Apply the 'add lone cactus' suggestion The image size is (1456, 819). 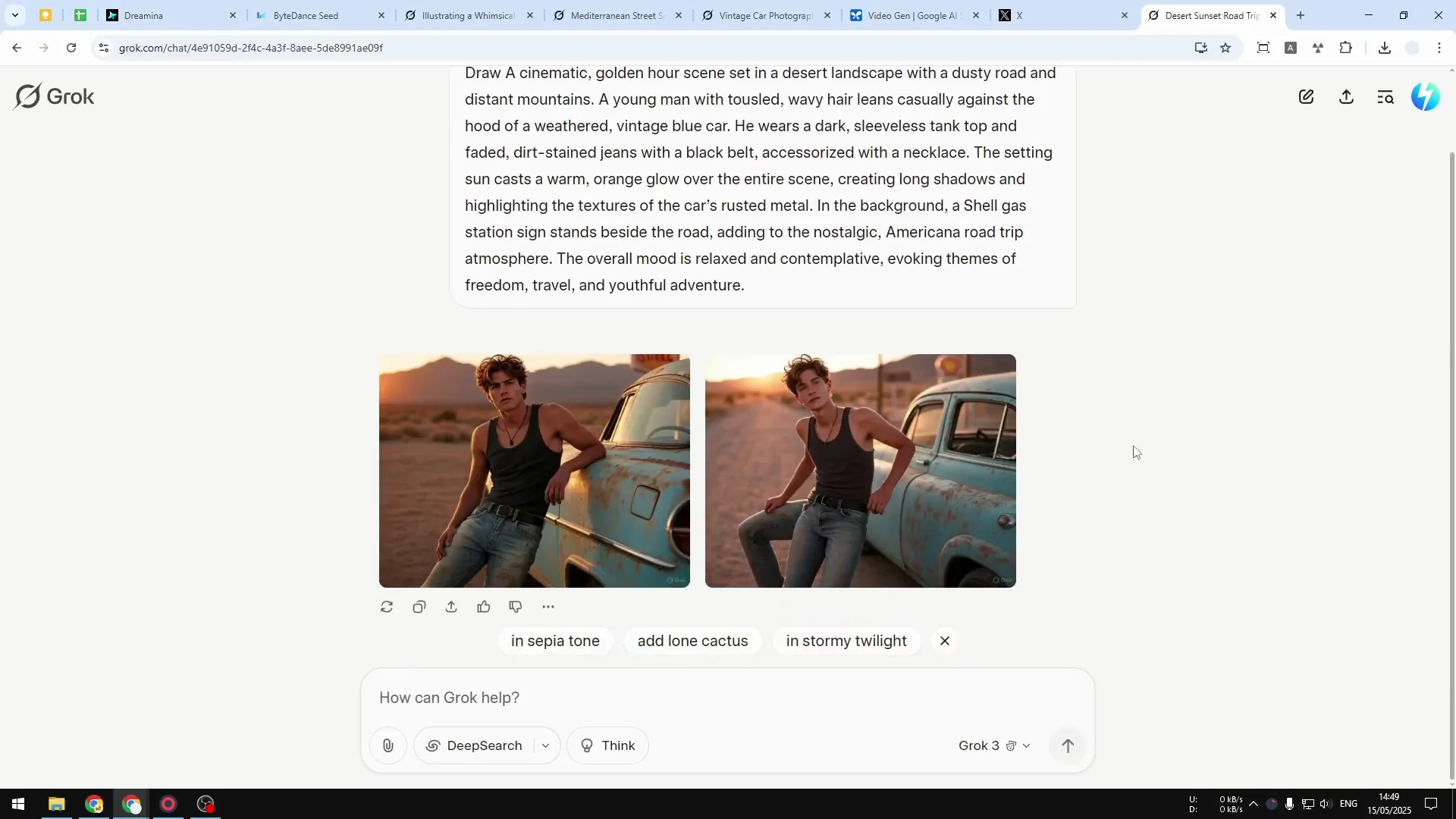692,641
